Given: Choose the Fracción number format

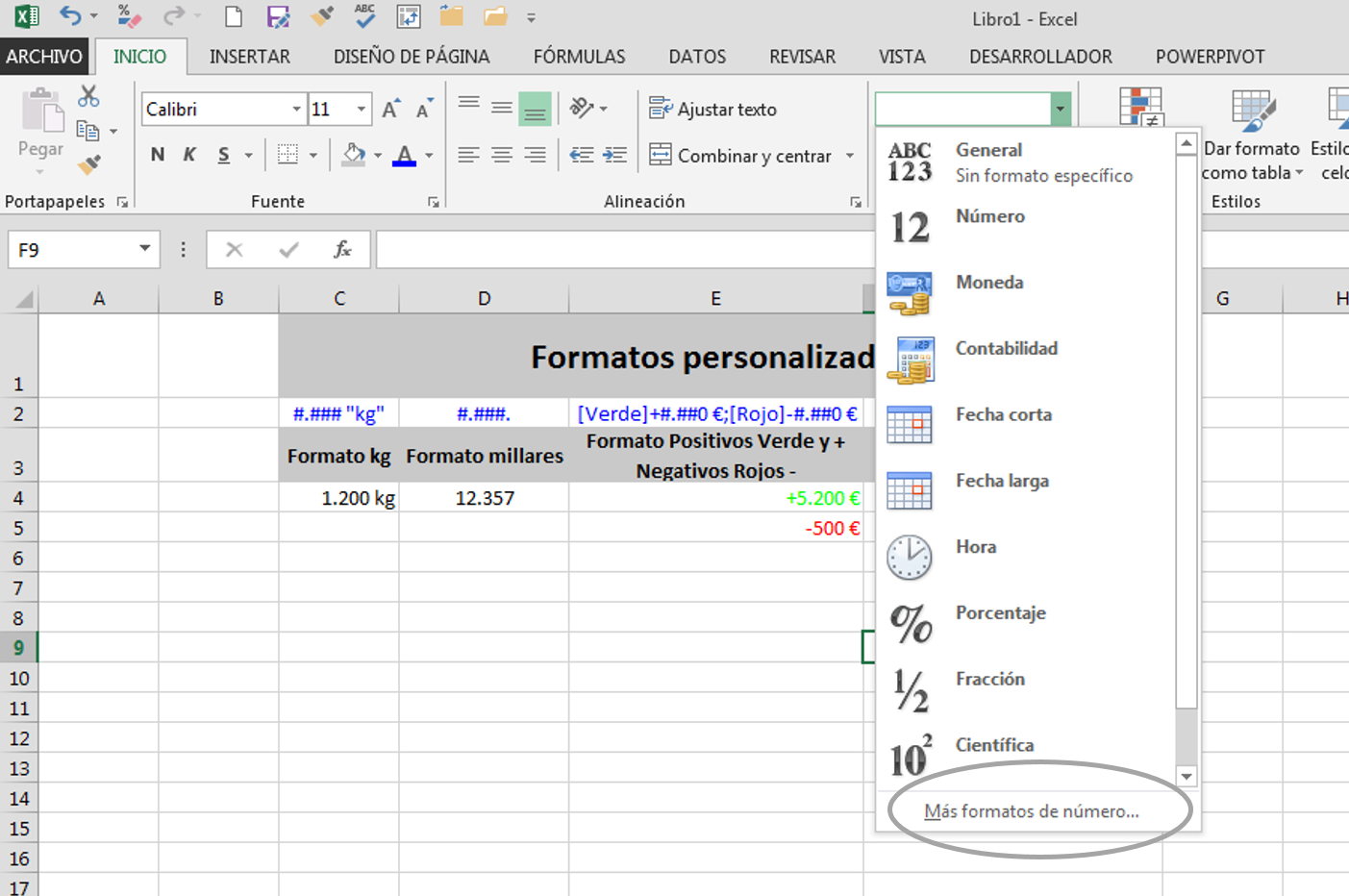Looking at the screenshot, I should pos(910,690).
